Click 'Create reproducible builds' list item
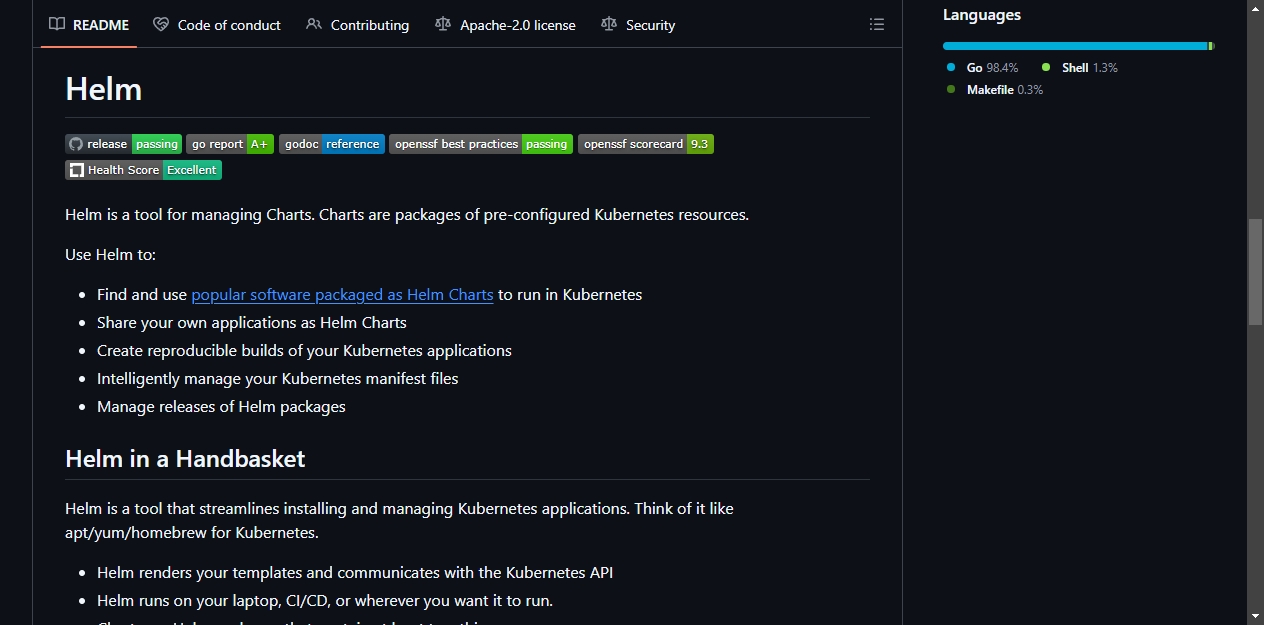This screenshot has height=625, width=1264. pos(304,350)
